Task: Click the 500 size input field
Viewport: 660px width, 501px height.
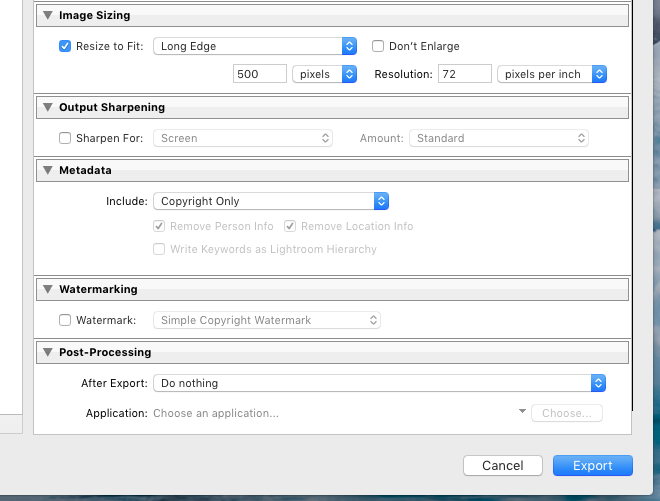Action: click(260, 74)
